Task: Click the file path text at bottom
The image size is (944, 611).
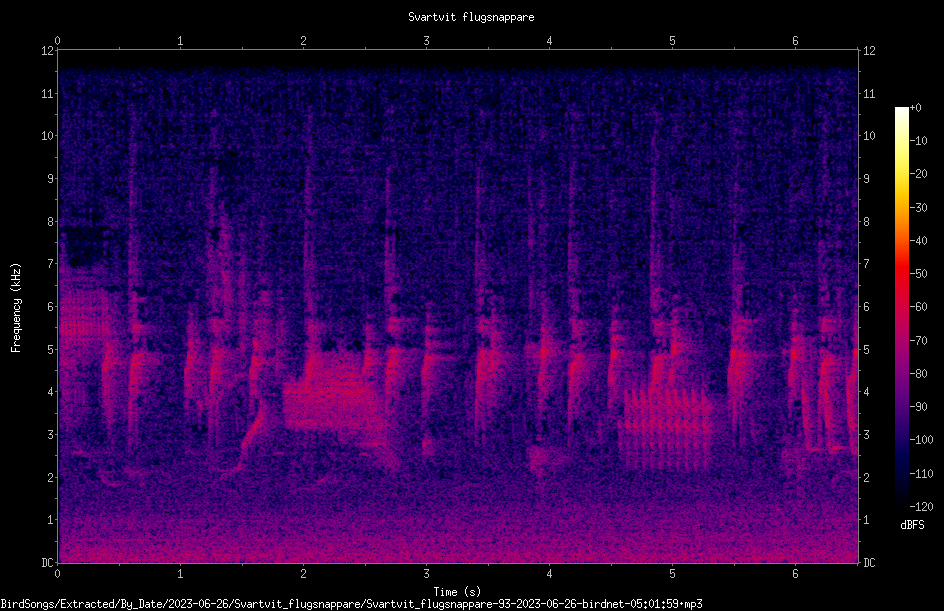Action: click(x=352, y=604)
